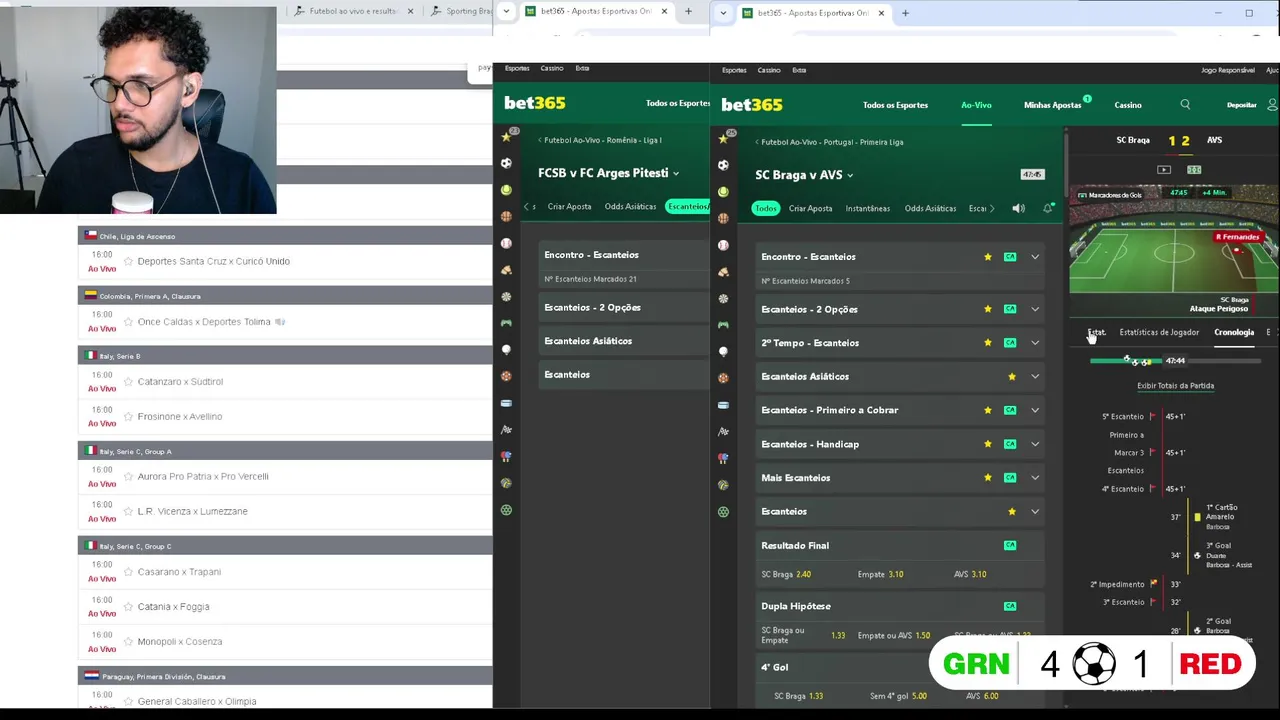Unfavorite 2º Tempo - Escanteios star

[988, 343]
